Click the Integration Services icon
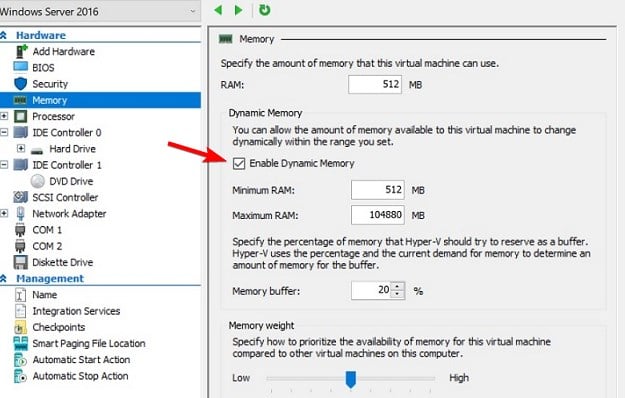The image size is (625, 398). (x=20, y=311)
